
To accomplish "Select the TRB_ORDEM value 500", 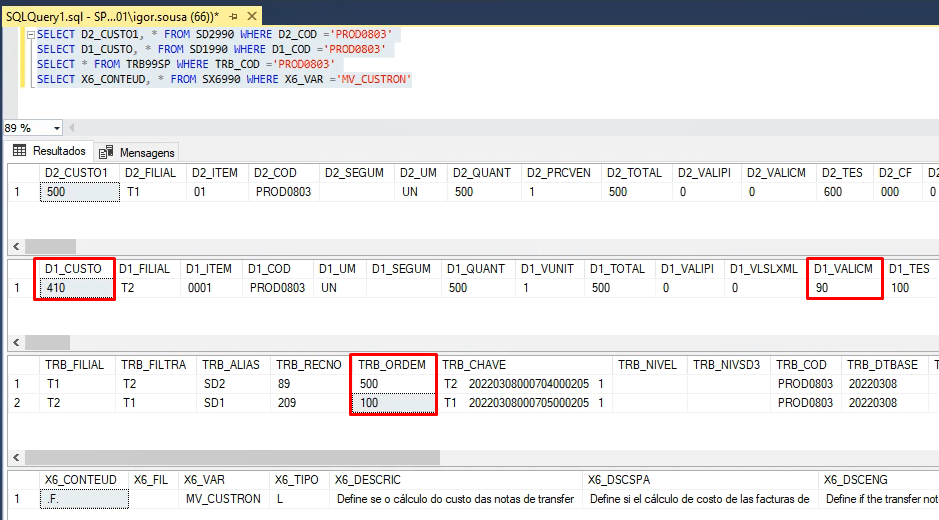I will click(x=393, y=383).
